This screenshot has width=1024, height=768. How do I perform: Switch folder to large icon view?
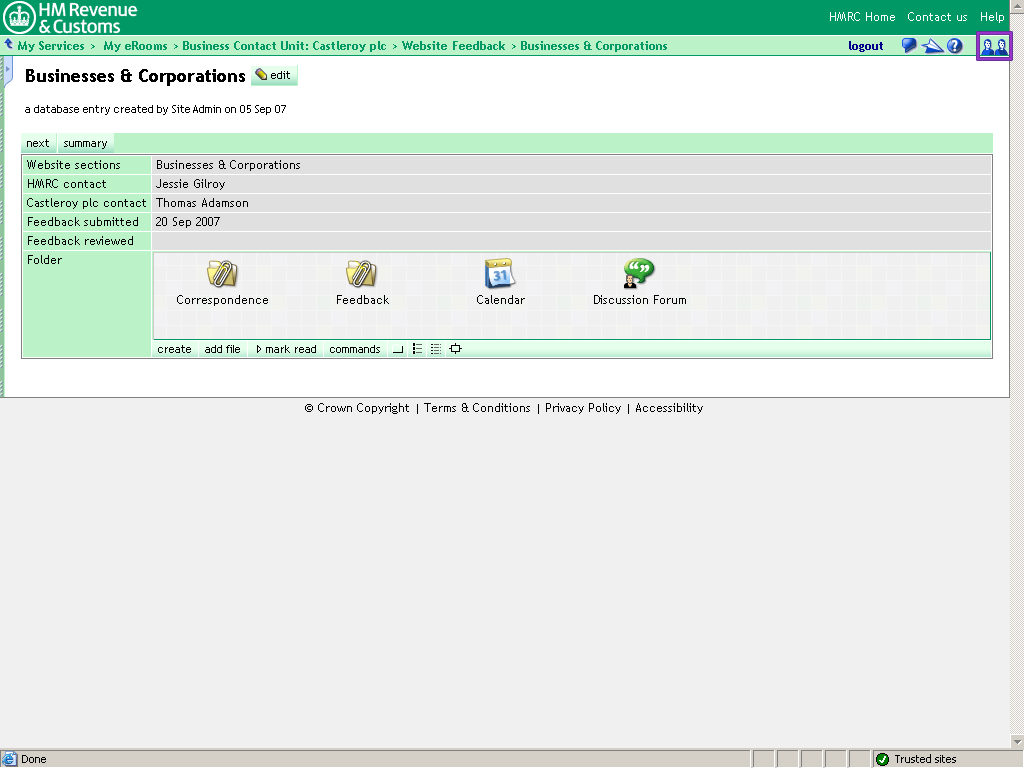398,349
